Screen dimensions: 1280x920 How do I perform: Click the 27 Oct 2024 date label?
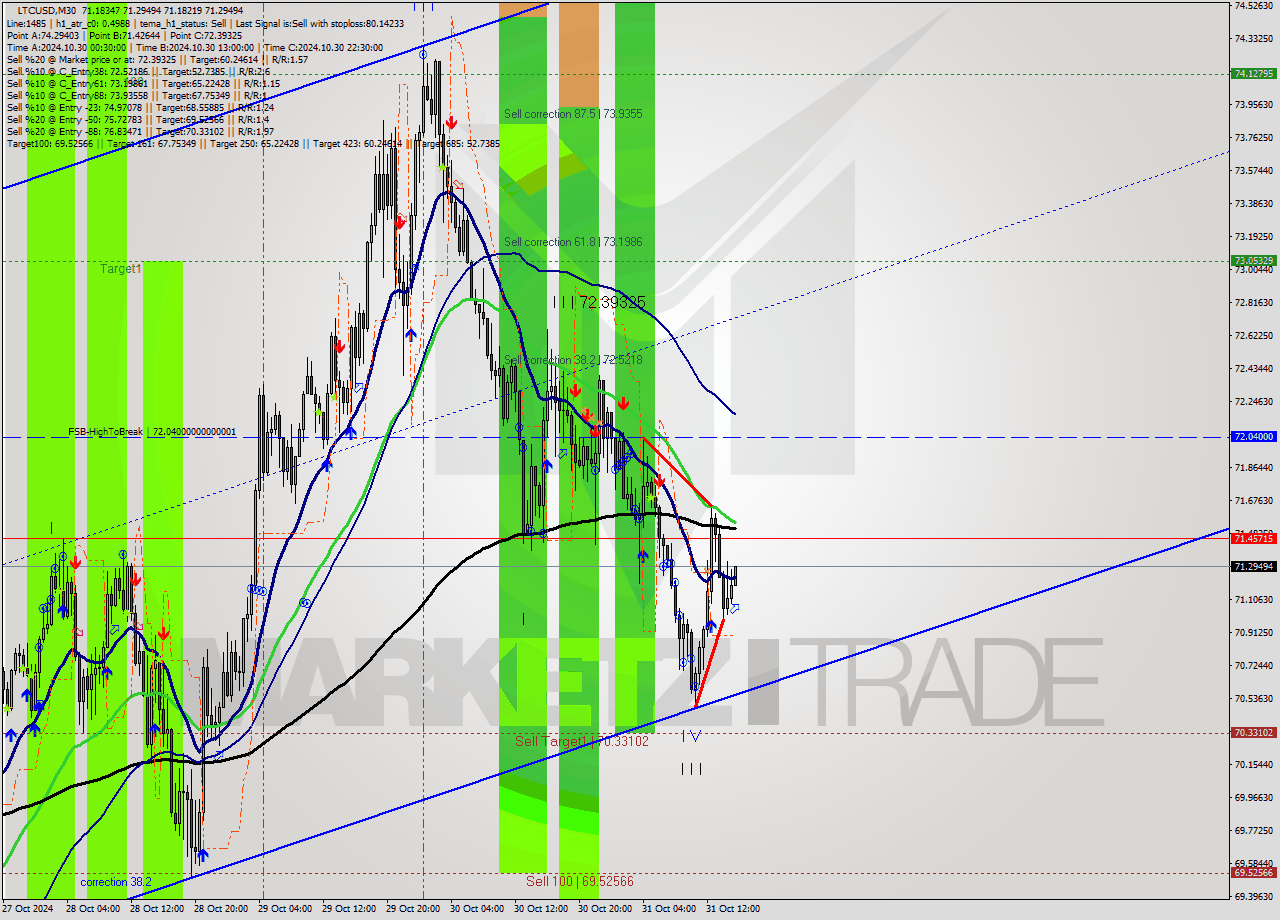(27, 909)
